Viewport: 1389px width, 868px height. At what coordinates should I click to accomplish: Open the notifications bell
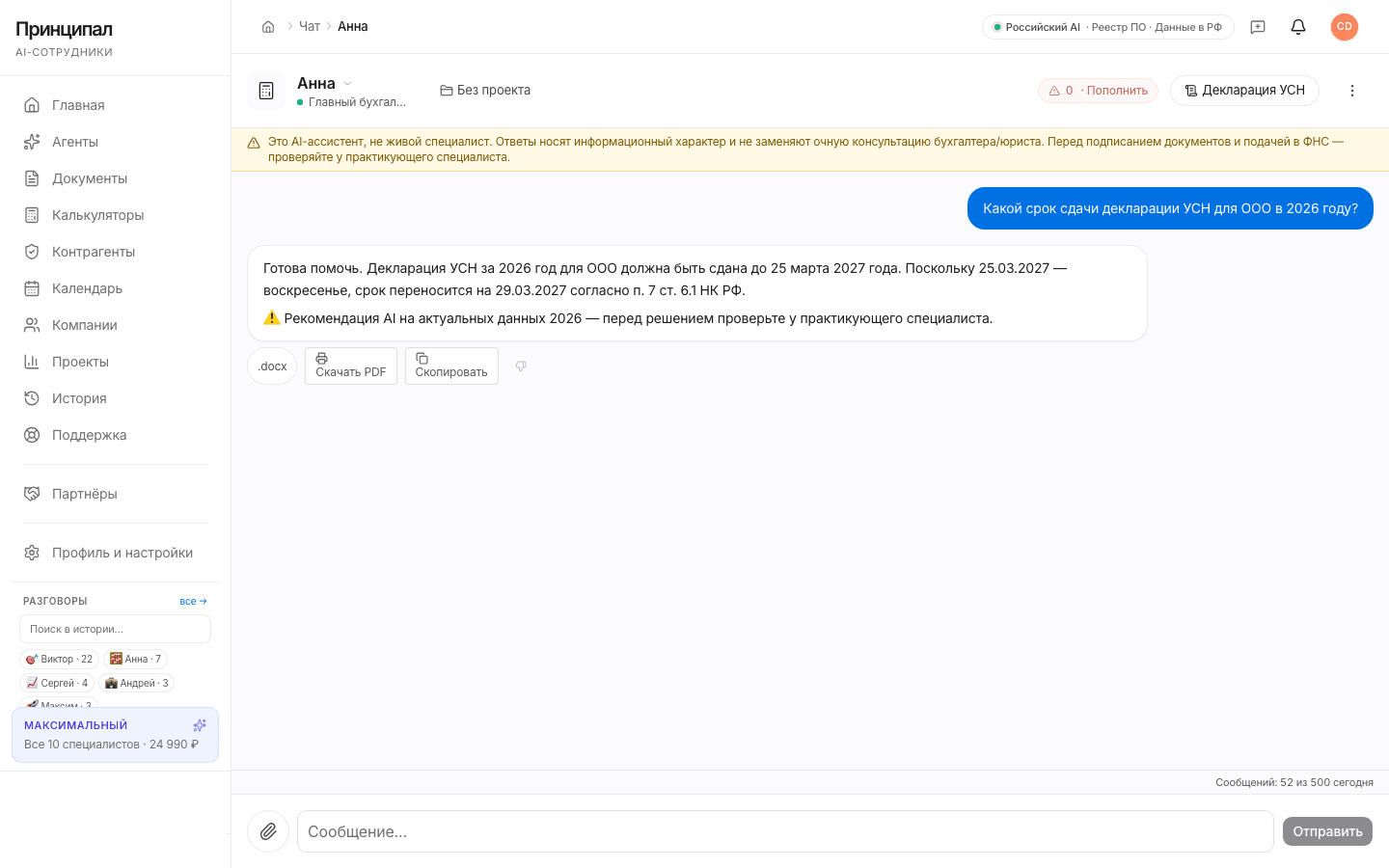[1298, 27]
